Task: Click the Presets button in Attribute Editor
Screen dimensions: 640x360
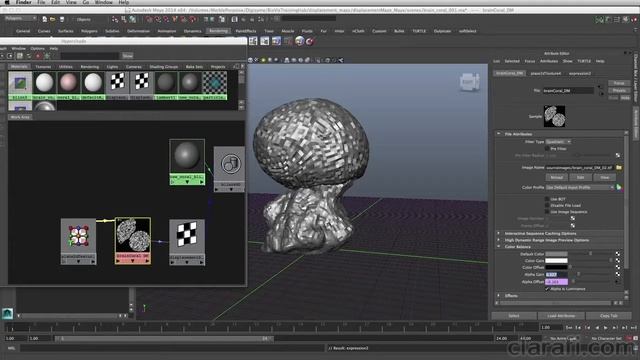Action: pyautogui.click(x=619, y=90)
